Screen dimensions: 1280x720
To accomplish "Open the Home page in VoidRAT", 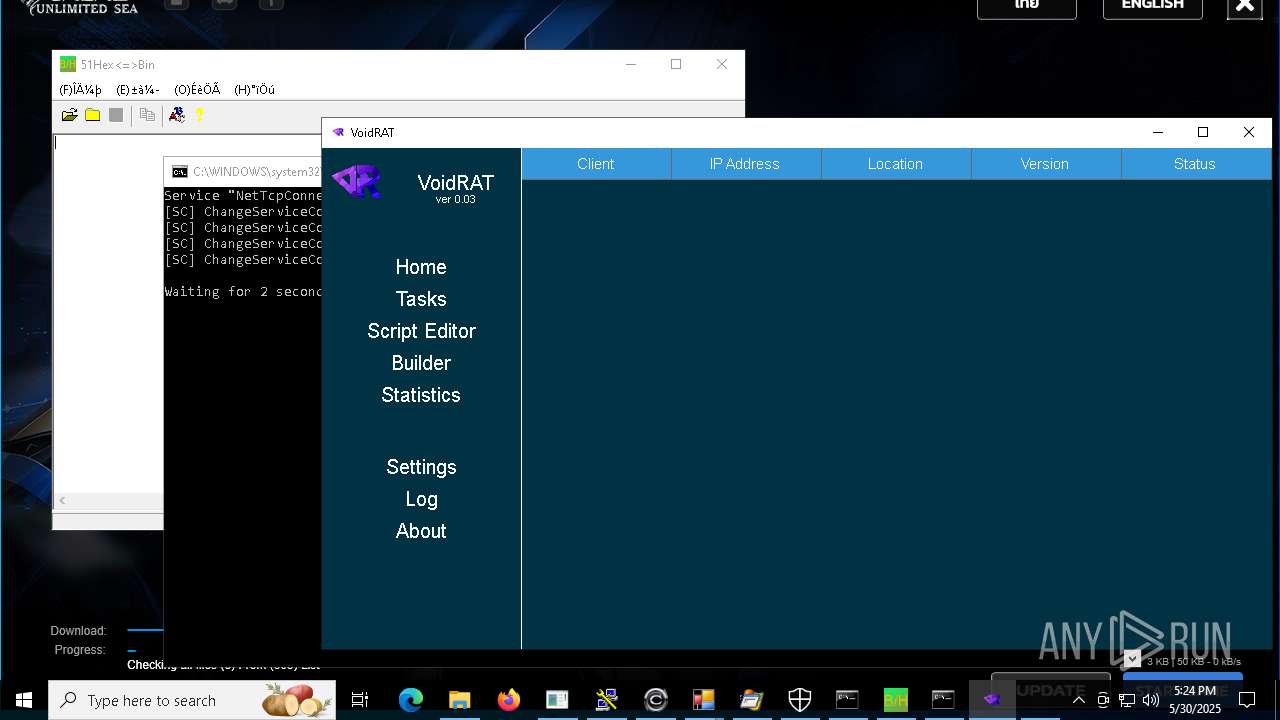I will [421, 267].
